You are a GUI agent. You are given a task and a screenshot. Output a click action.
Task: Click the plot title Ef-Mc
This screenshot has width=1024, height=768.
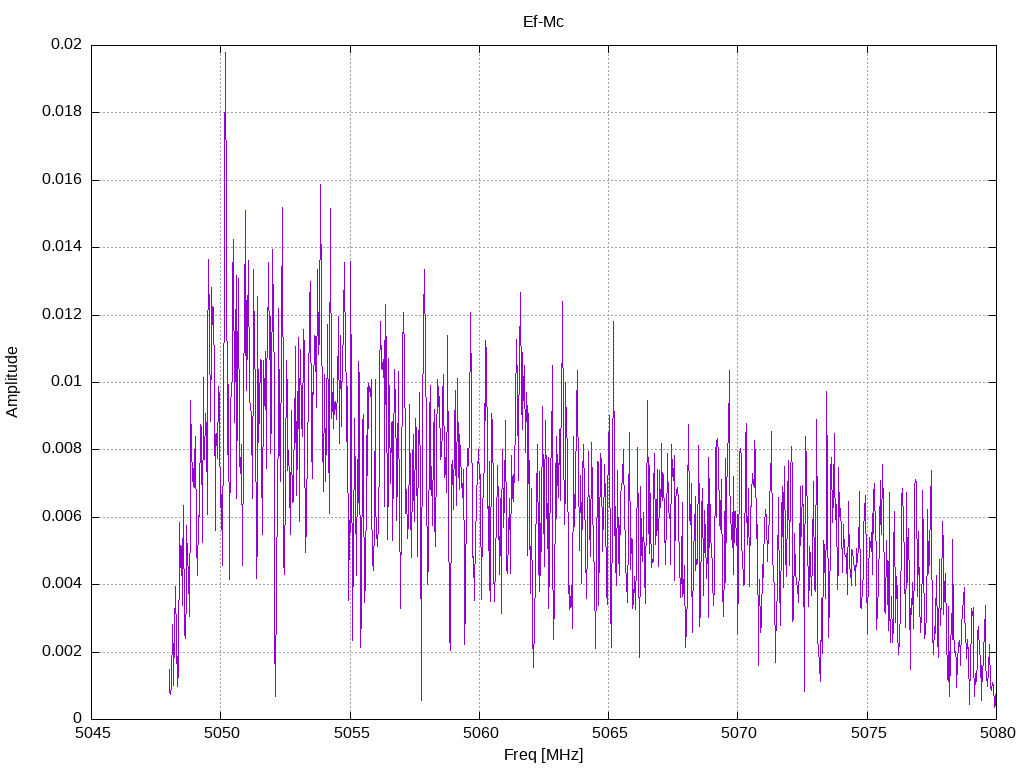click(543, 22)
